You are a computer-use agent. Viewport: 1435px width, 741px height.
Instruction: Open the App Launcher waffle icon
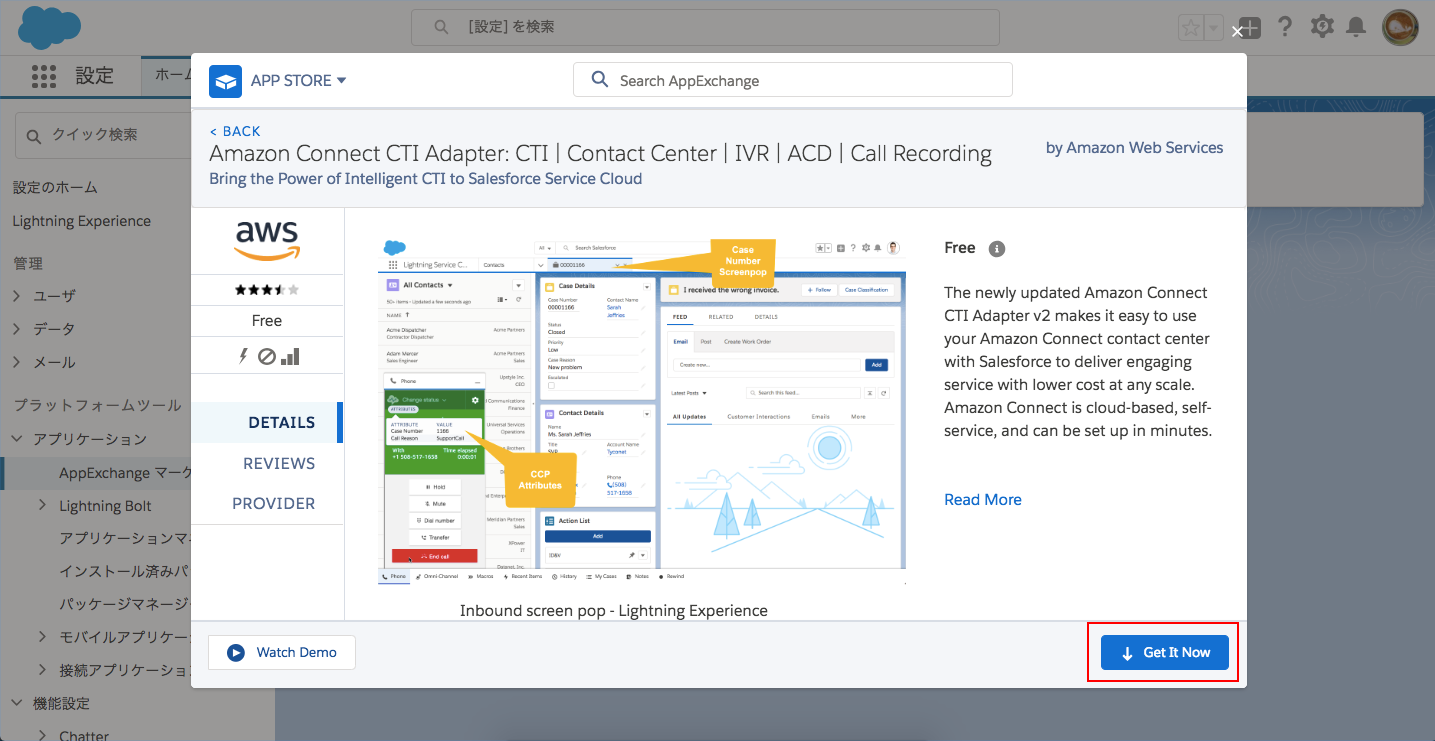[x=44, y=76]
